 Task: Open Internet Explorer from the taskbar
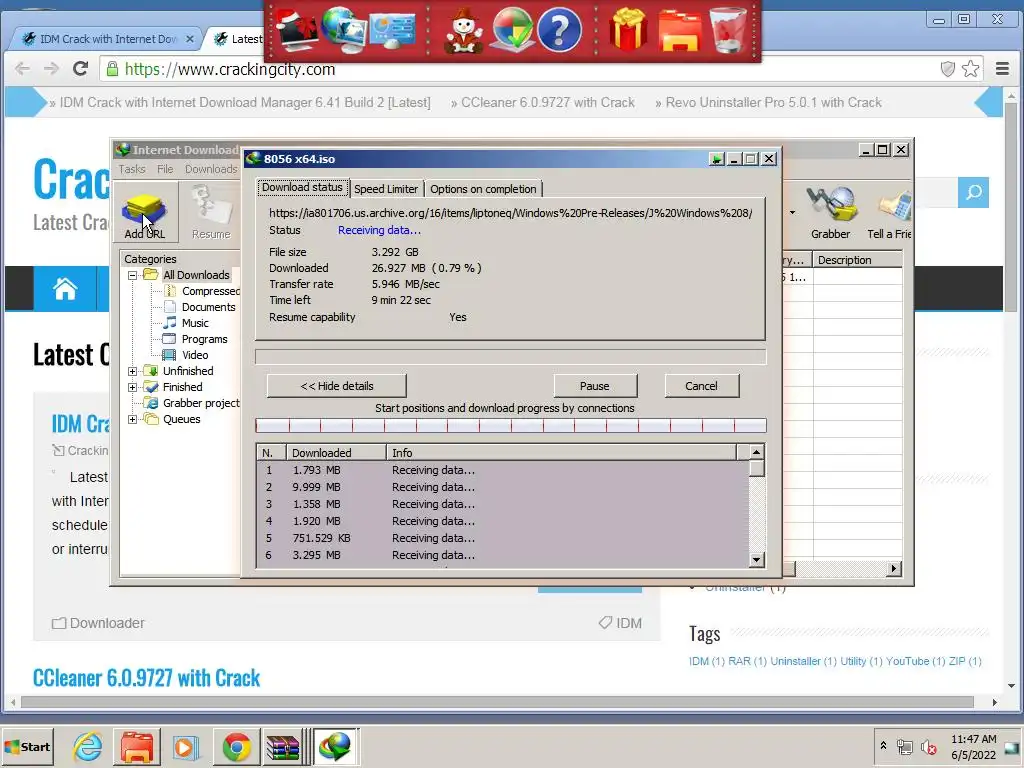[88, 746]
